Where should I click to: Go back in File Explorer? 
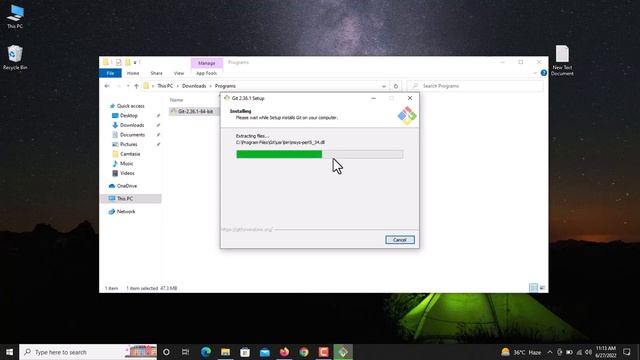(107, 86)
